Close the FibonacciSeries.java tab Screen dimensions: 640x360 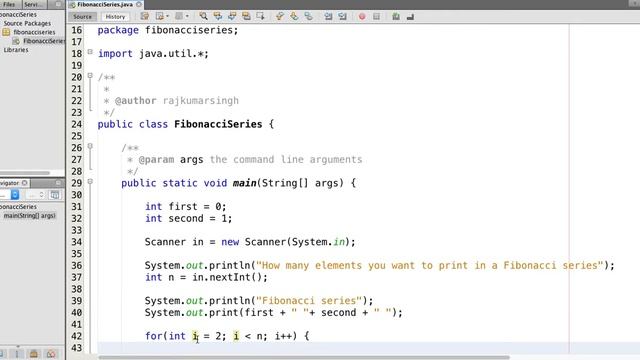[139, 4]
